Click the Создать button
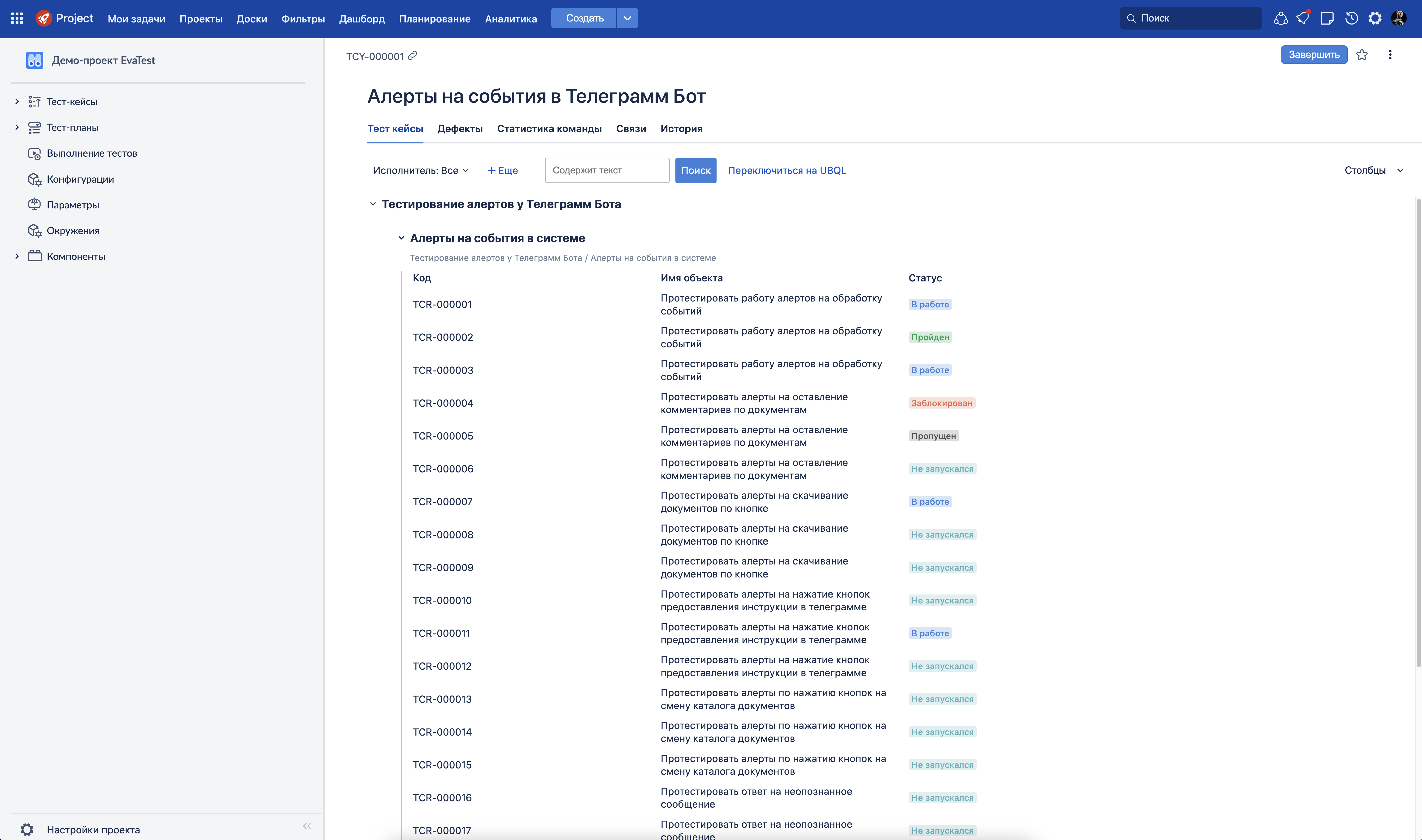 (584, 18)
